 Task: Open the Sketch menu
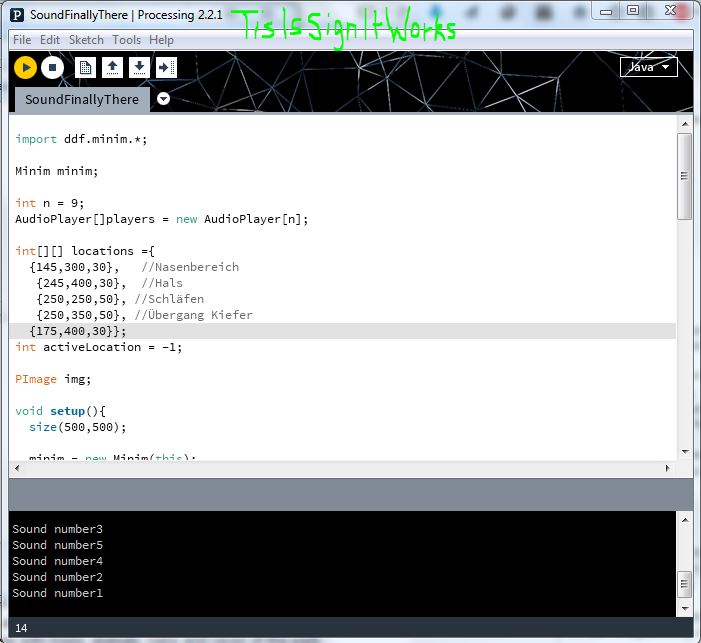[x=86, y=40]
